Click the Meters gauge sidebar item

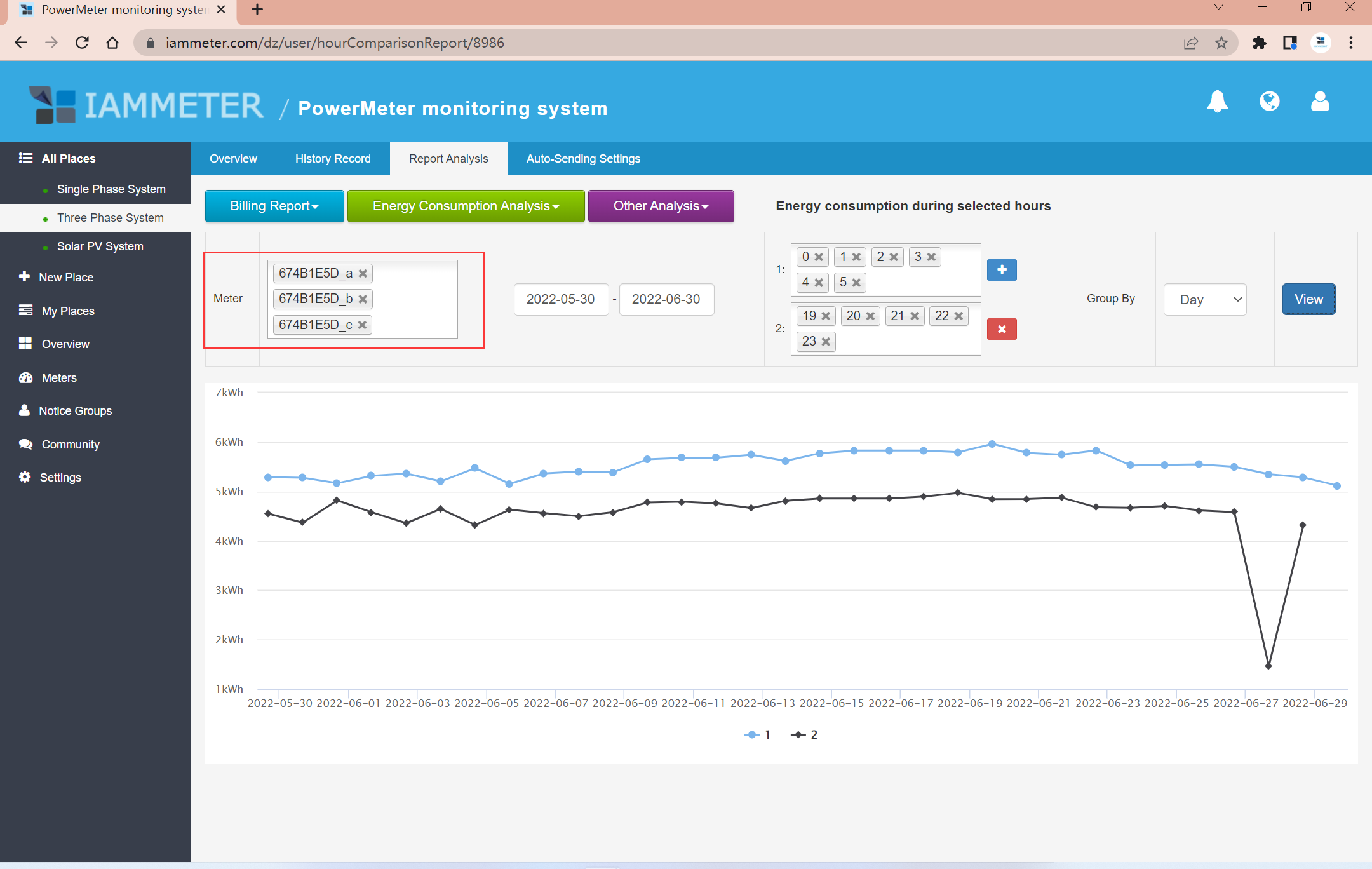(x=58, y=378)
